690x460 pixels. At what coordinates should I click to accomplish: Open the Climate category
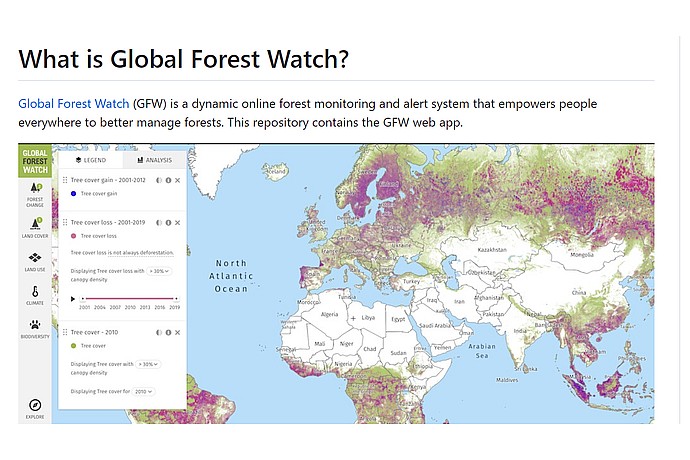35,295
